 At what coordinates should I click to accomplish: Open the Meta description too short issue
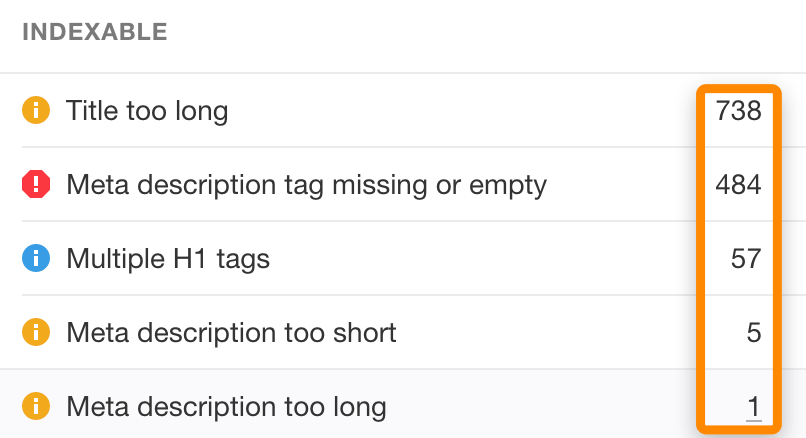tap(231, 333)
